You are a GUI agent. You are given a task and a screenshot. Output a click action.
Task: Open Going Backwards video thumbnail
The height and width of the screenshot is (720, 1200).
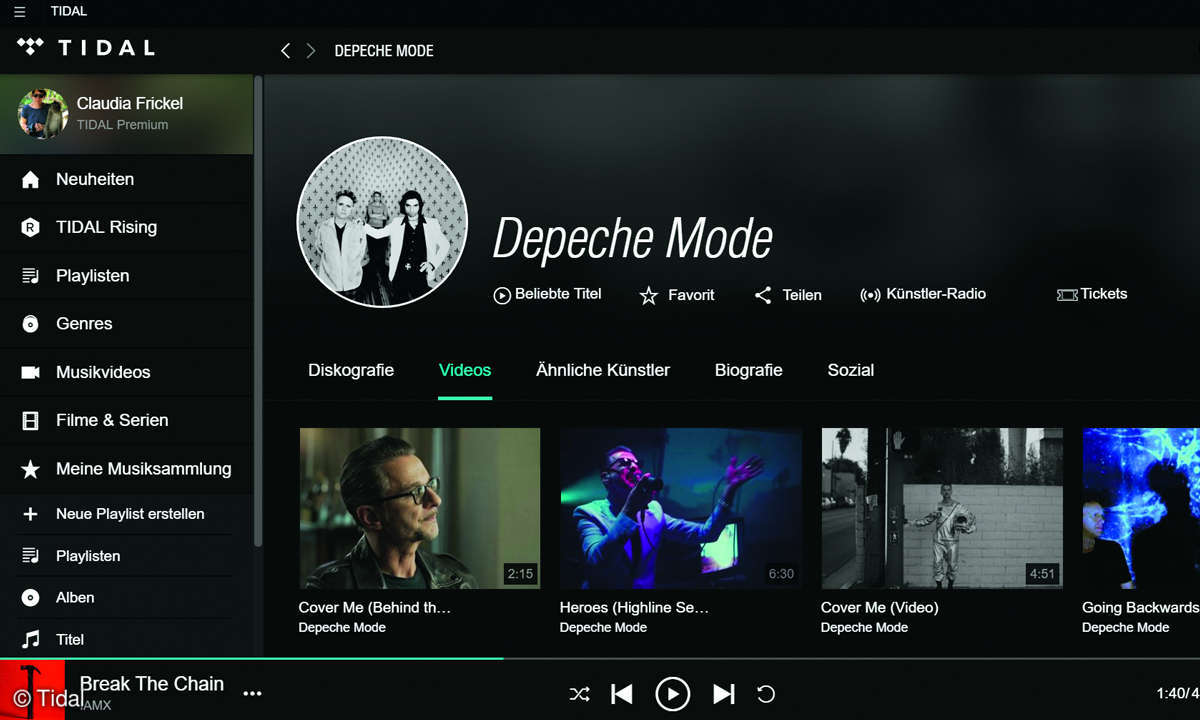coord(1141,508)
